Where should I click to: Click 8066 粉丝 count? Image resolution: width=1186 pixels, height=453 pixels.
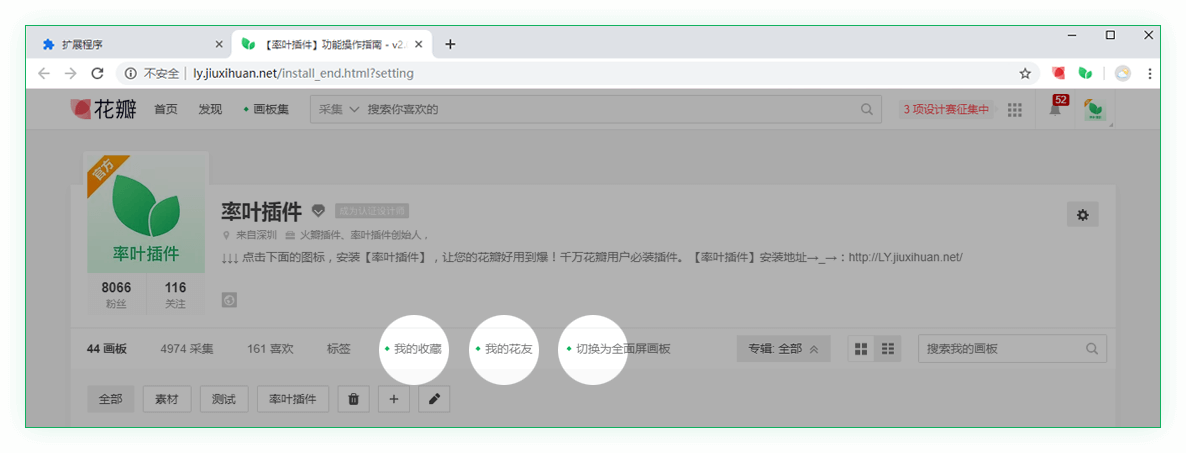tap(116, 295)
